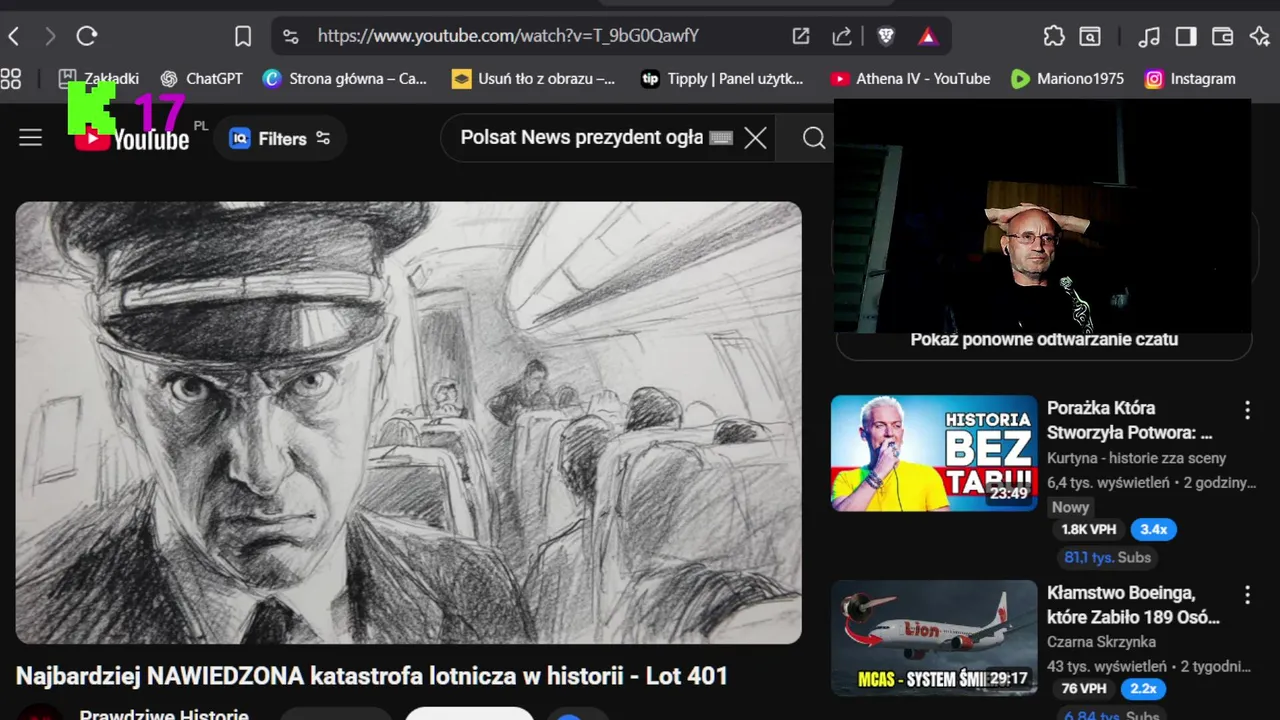Open page in app icon in address bar

coord(801,37)
